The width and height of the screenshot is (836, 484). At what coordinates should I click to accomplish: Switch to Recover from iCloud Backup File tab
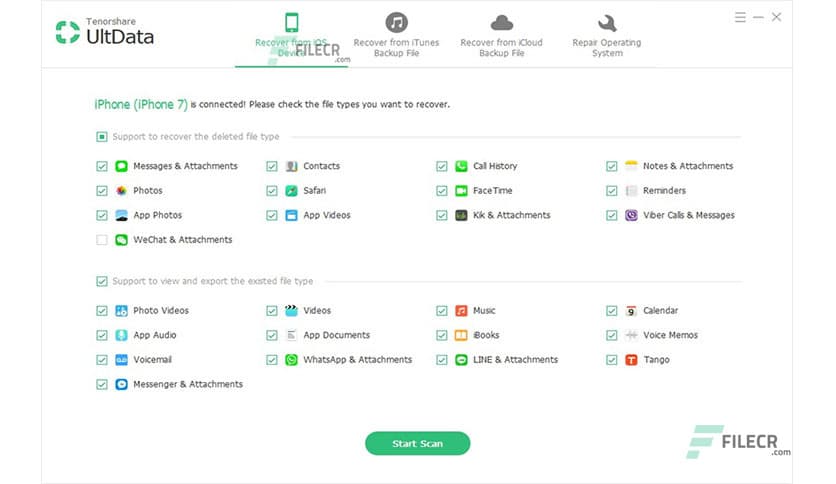tap(501, 35)
